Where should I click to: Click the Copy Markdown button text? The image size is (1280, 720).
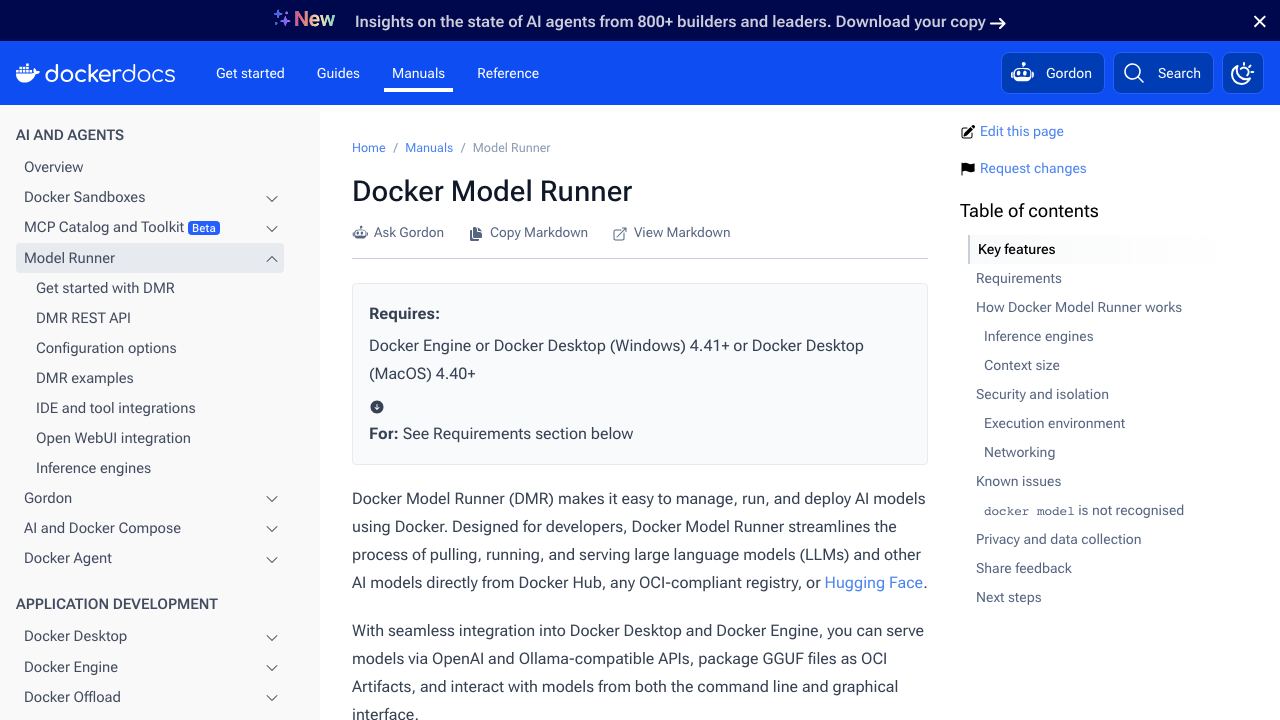[539, 233]
